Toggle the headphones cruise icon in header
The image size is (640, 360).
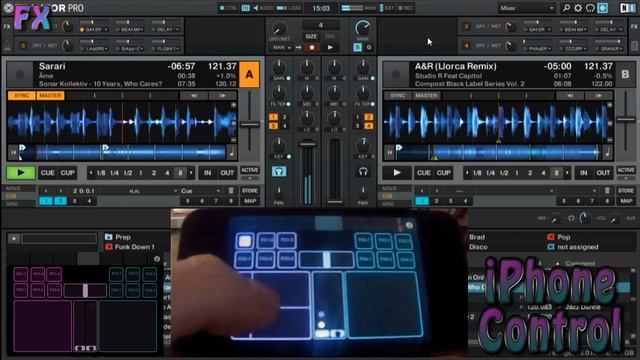[x=590, y=8]
